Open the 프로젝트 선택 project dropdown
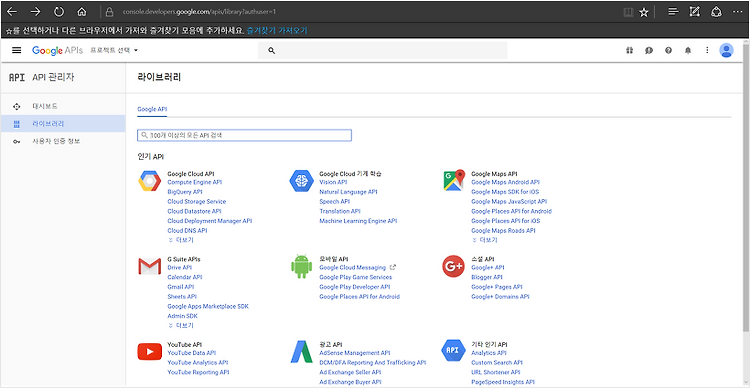750x388 pixels. [114, 50]
